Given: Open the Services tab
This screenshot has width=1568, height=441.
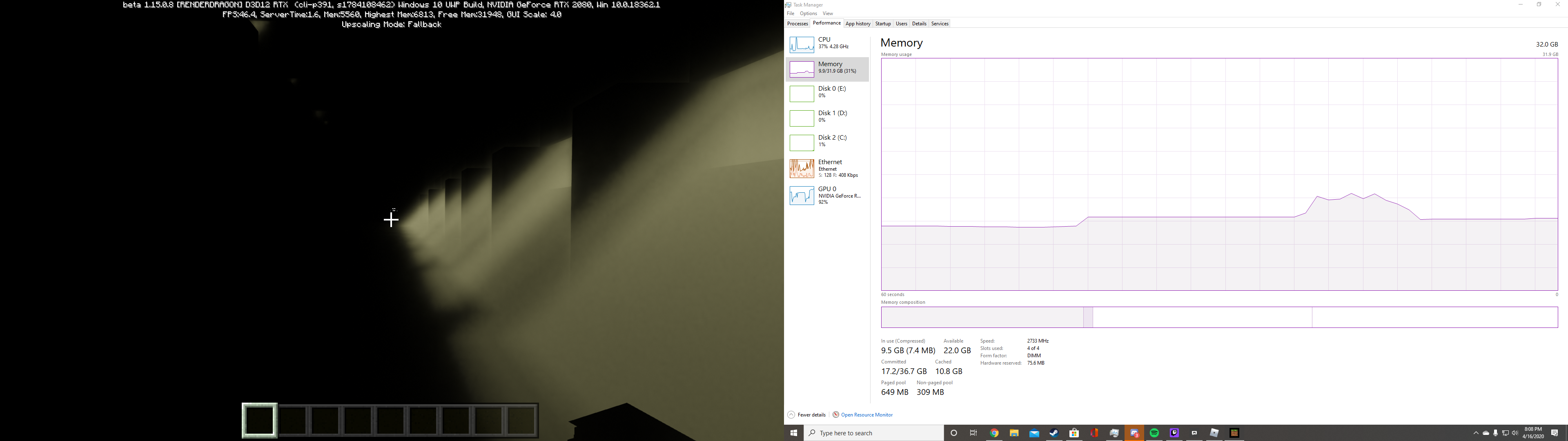Looking at the screenshot, I should click(x=940, y=24).
